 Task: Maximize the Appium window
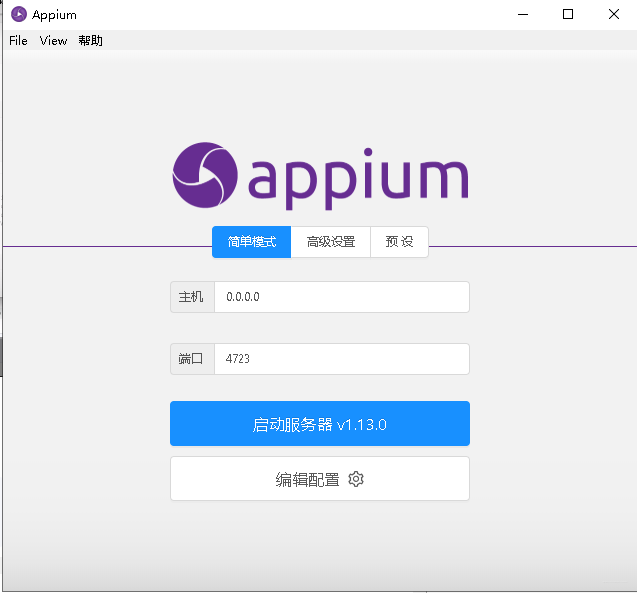[x=568, y=15]
